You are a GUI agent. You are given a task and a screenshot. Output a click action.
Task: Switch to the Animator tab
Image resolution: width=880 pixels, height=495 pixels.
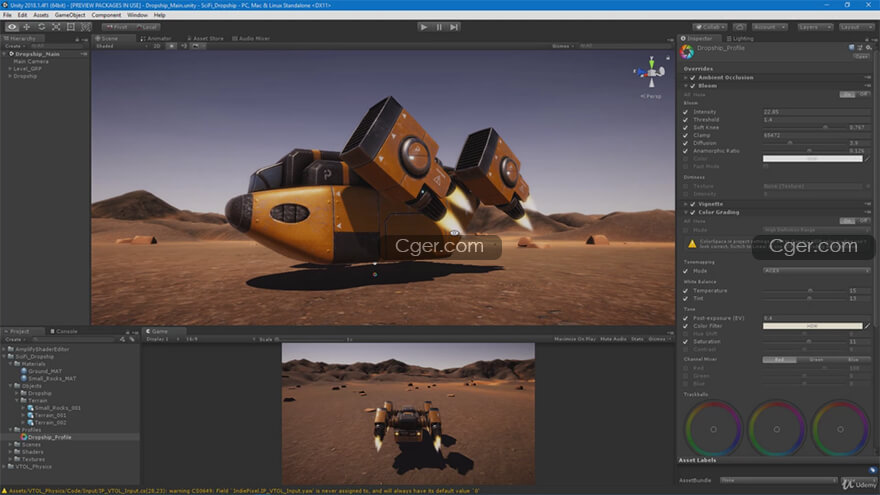point(156,39)
